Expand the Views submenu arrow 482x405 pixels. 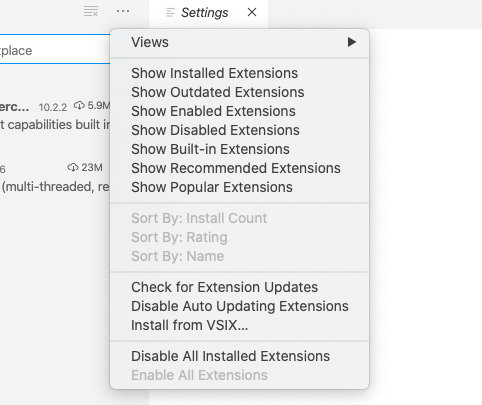coord(352,42)
